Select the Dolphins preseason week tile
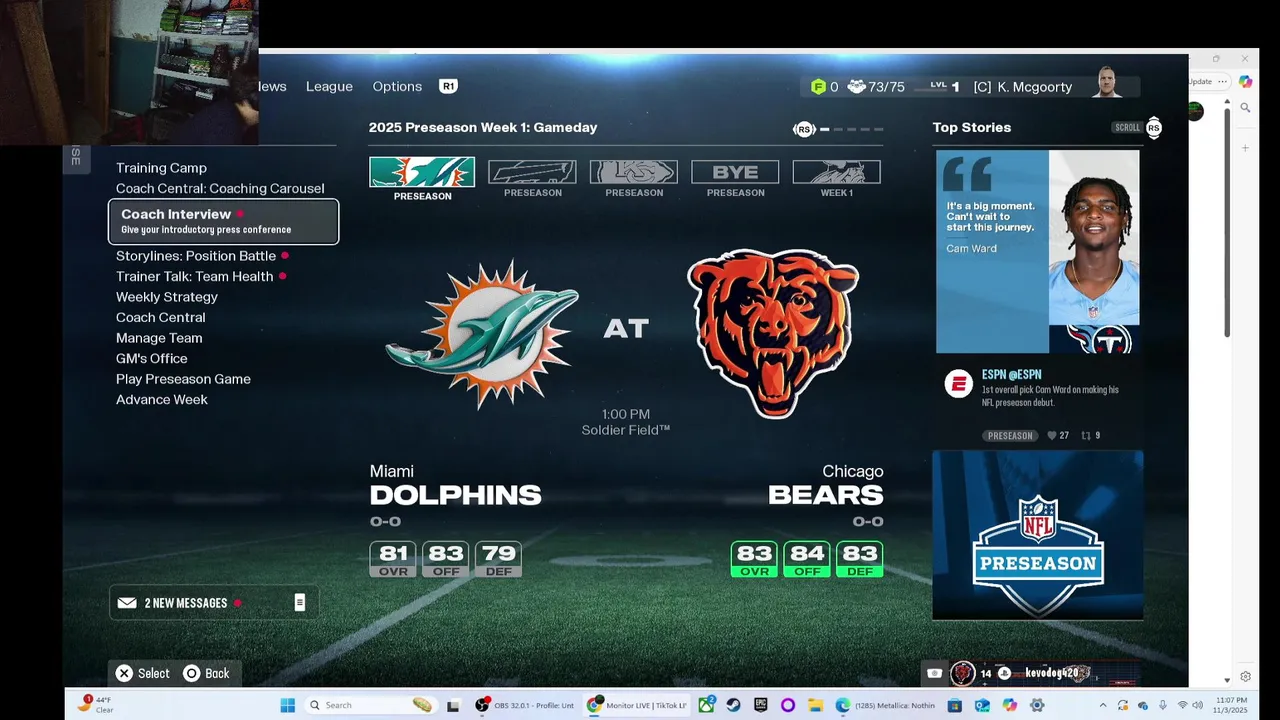Screen dimensions: 1280x720 click(x=422, y=172)
